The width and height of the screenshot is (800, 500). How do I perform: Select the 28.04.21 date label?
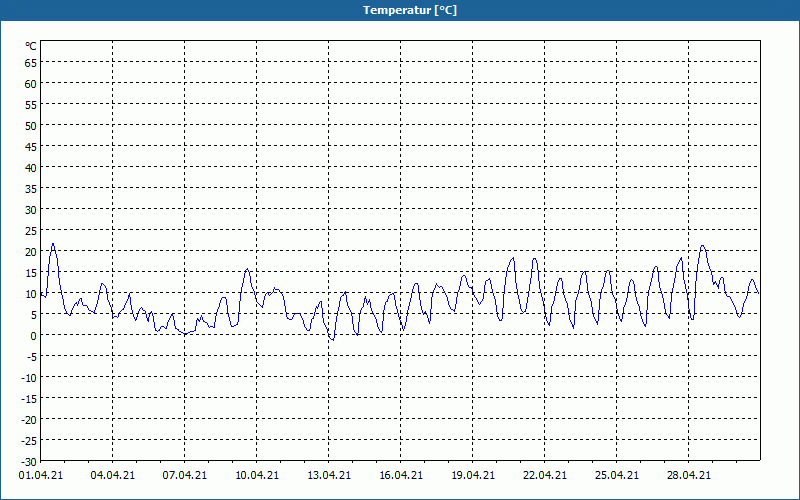tap(688, 476)
